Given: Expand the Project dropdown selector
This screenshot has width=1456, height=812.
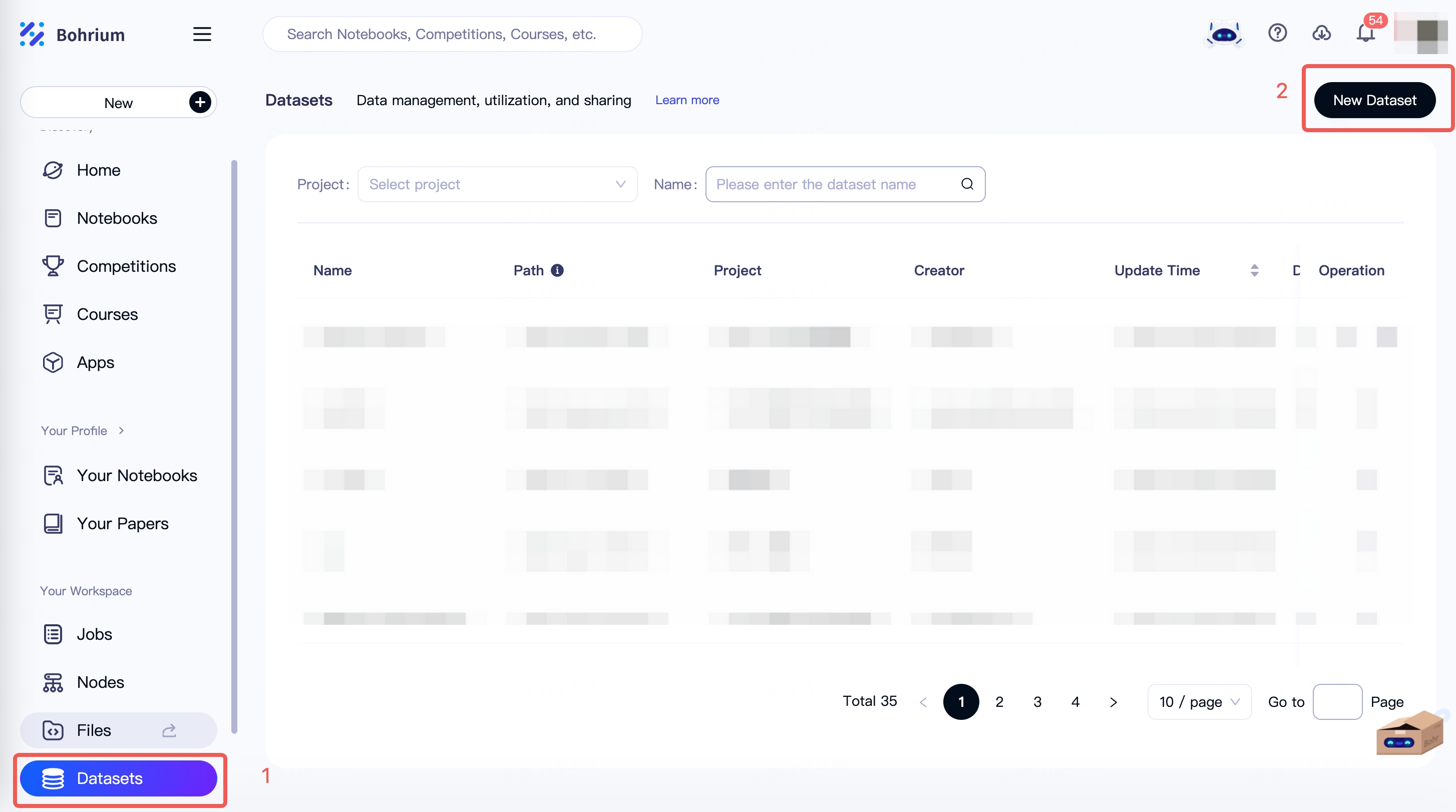Looking at the screenshot, I should coord(497,184).
